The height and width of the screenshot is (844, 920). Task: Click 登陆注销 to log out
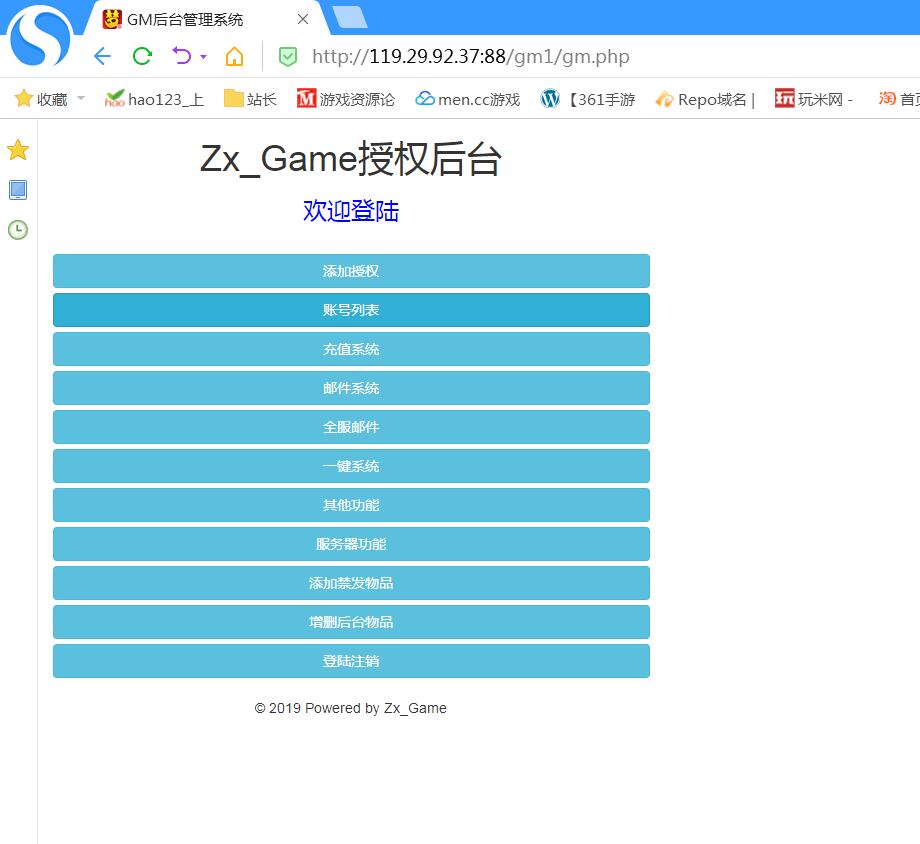coord(351,661)
